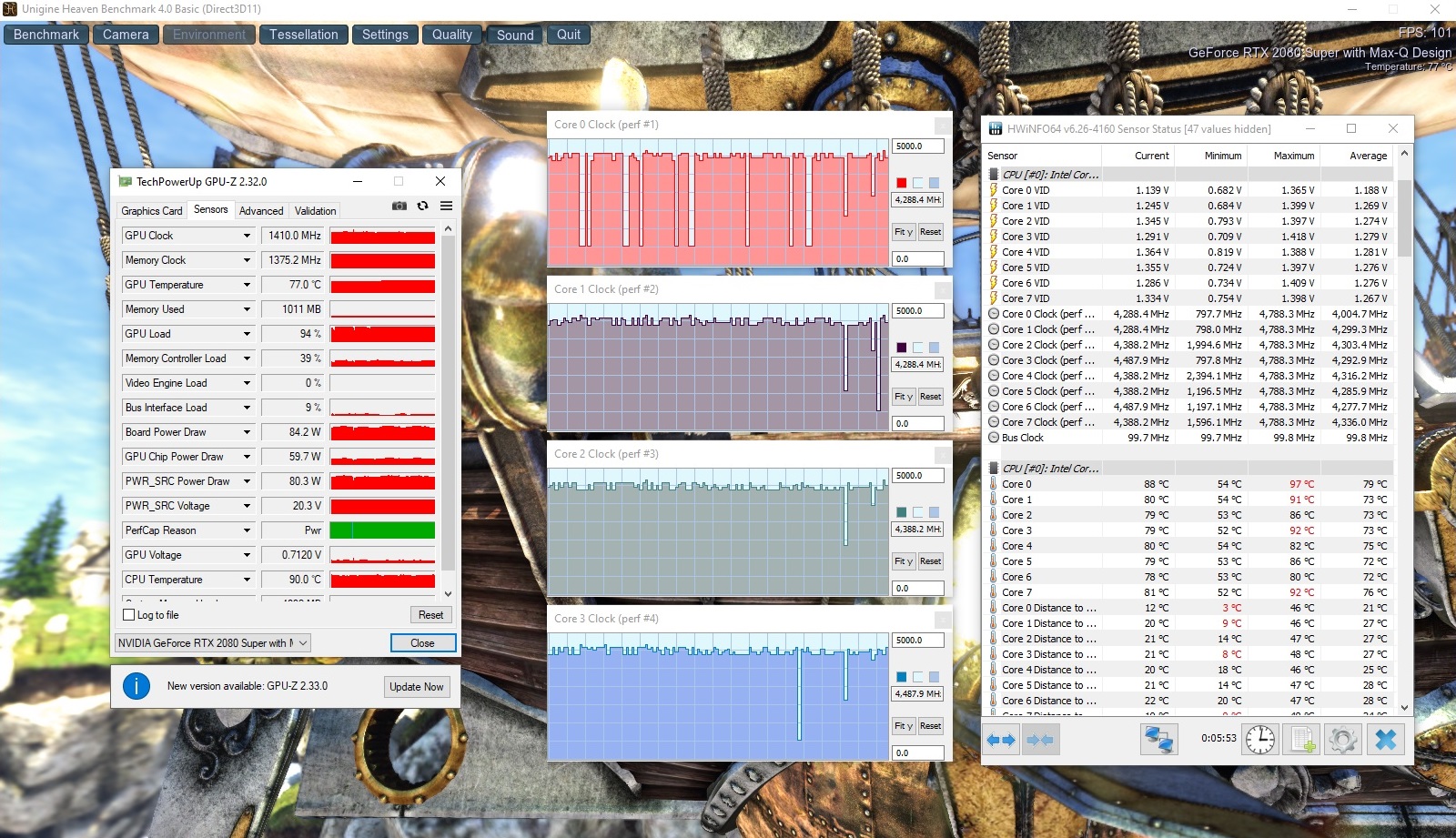Open the GPU Temperature sensor dropdown
Screen dimensions: 1456x838
pos(246,285)
